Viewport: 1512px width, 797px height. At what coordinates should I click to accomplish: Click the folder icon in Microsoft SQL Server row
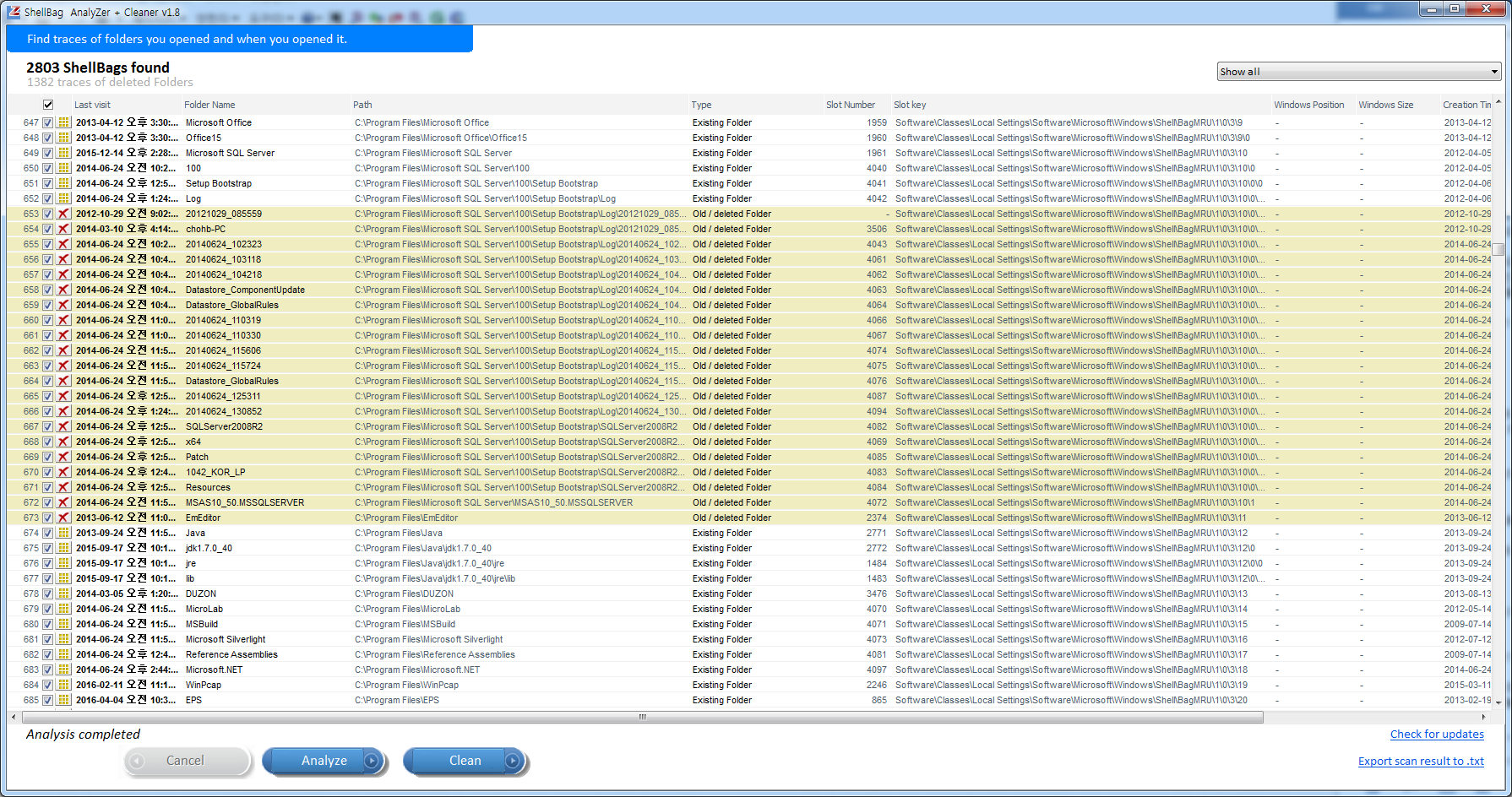(64, 153)
